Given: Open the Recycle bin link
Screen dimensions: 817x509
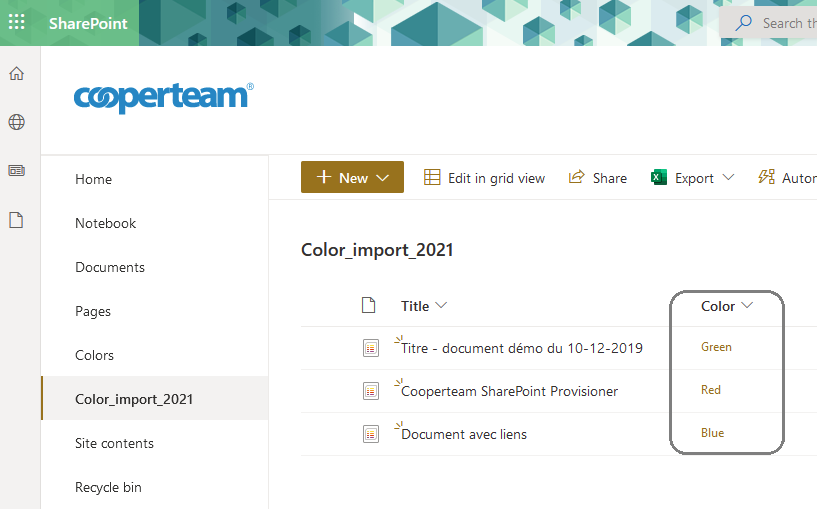Looking at the screenshot, I should pyautogui.click(x=108, y=488).
